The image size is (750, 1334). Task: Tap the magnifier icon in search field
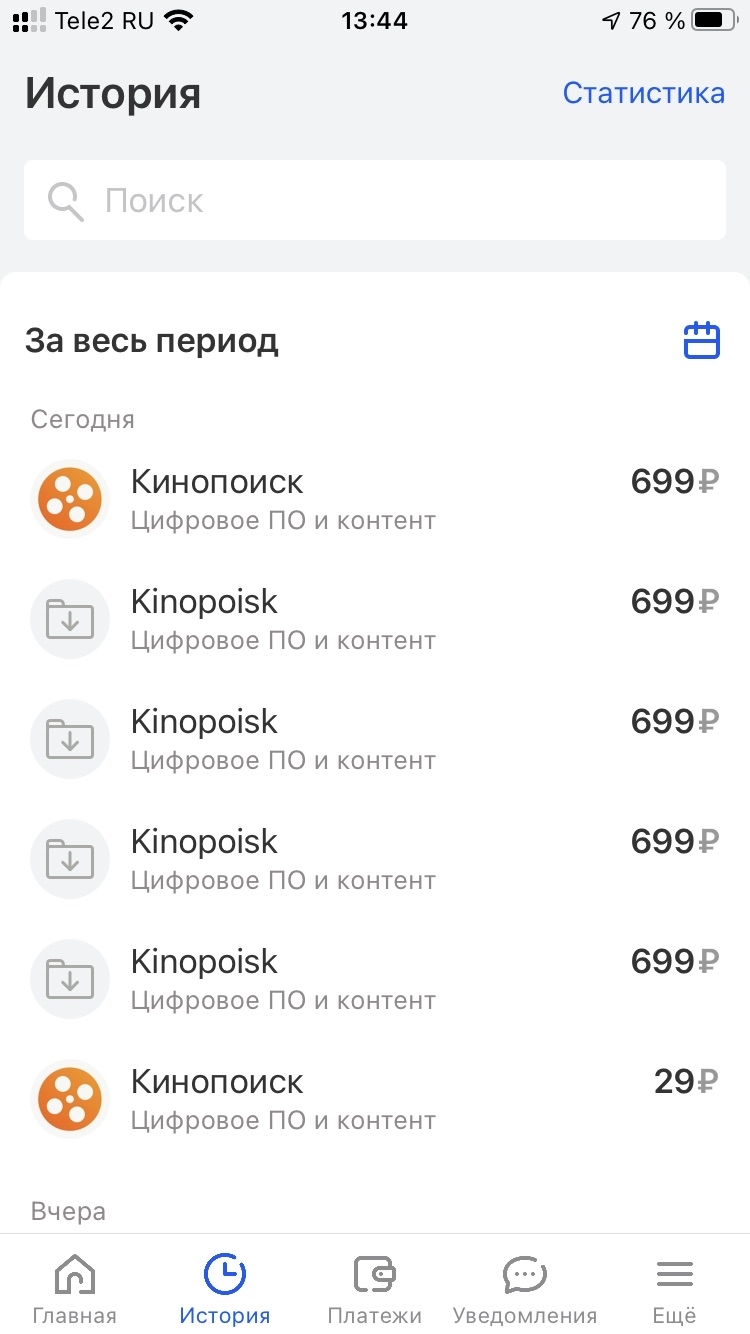point(66,201)
